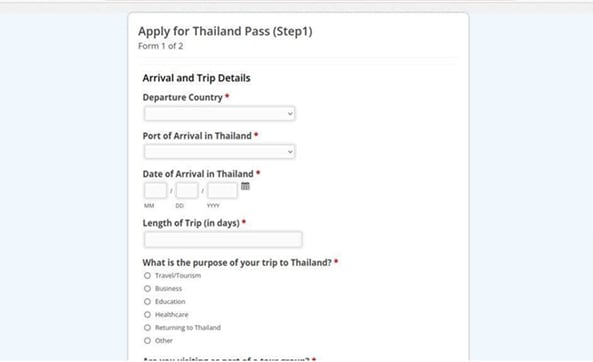593x362 pixels.
Task: Select the Healthcare radio button
Action: tap(147, 315)
